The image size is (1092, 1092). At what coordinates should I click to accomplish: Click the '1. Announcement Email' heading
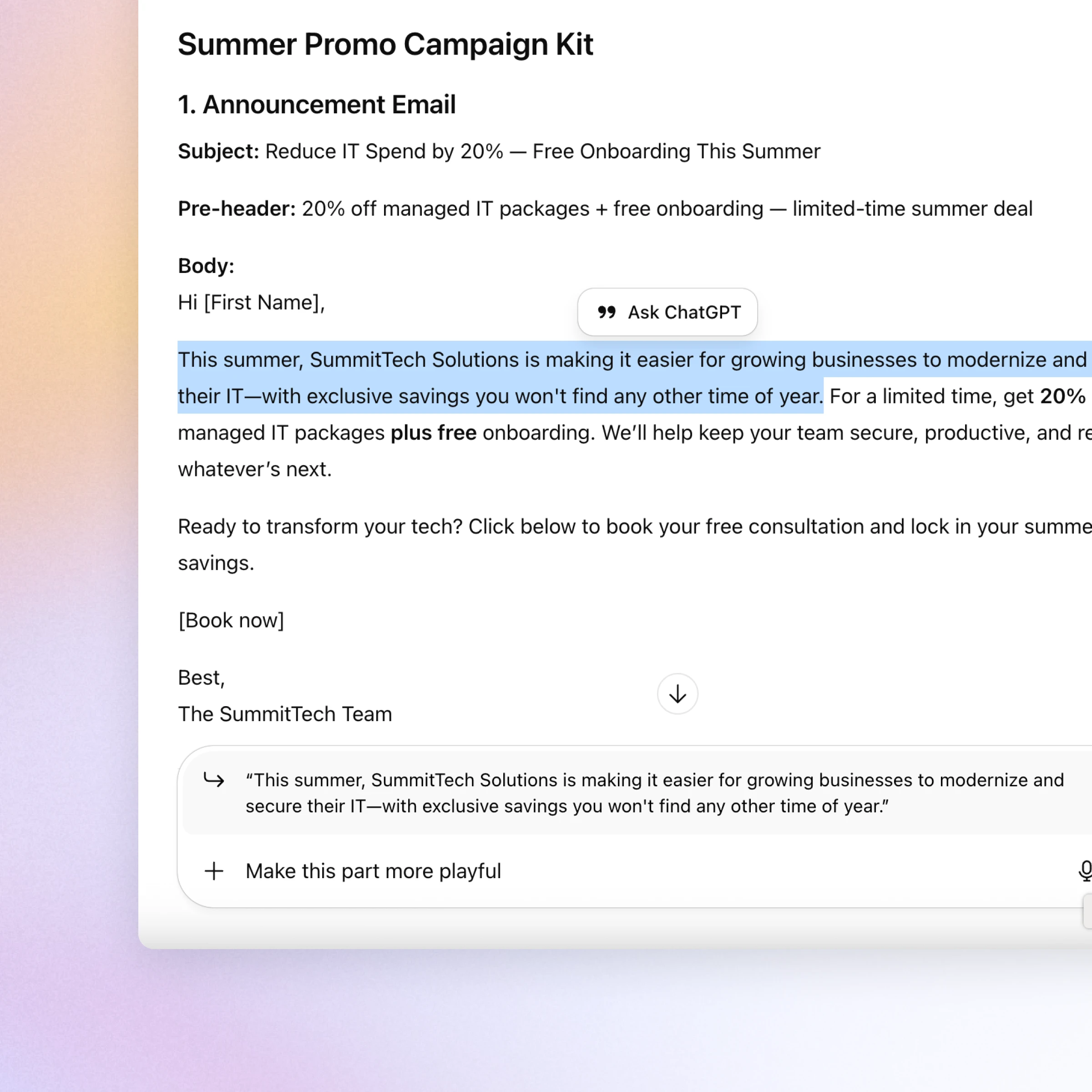pyautogui.click(x=317, y=105)
